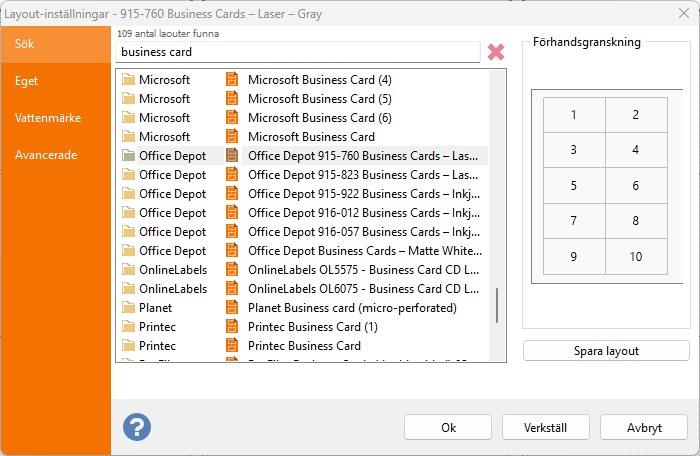This screenshot has height=456, width=700.
Task: Select Microsoft Business Card (6) layout
Action: 320,117
